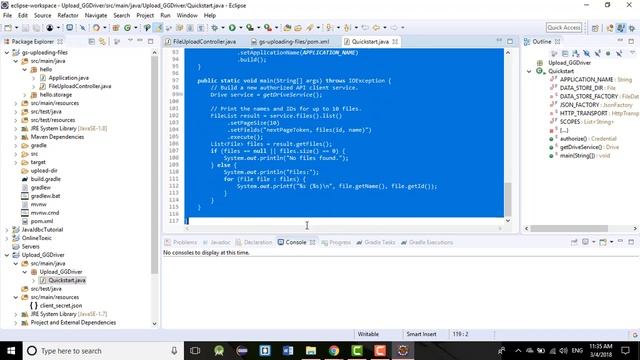Select Application.java in Package Explorer

[x=69, y=78]
